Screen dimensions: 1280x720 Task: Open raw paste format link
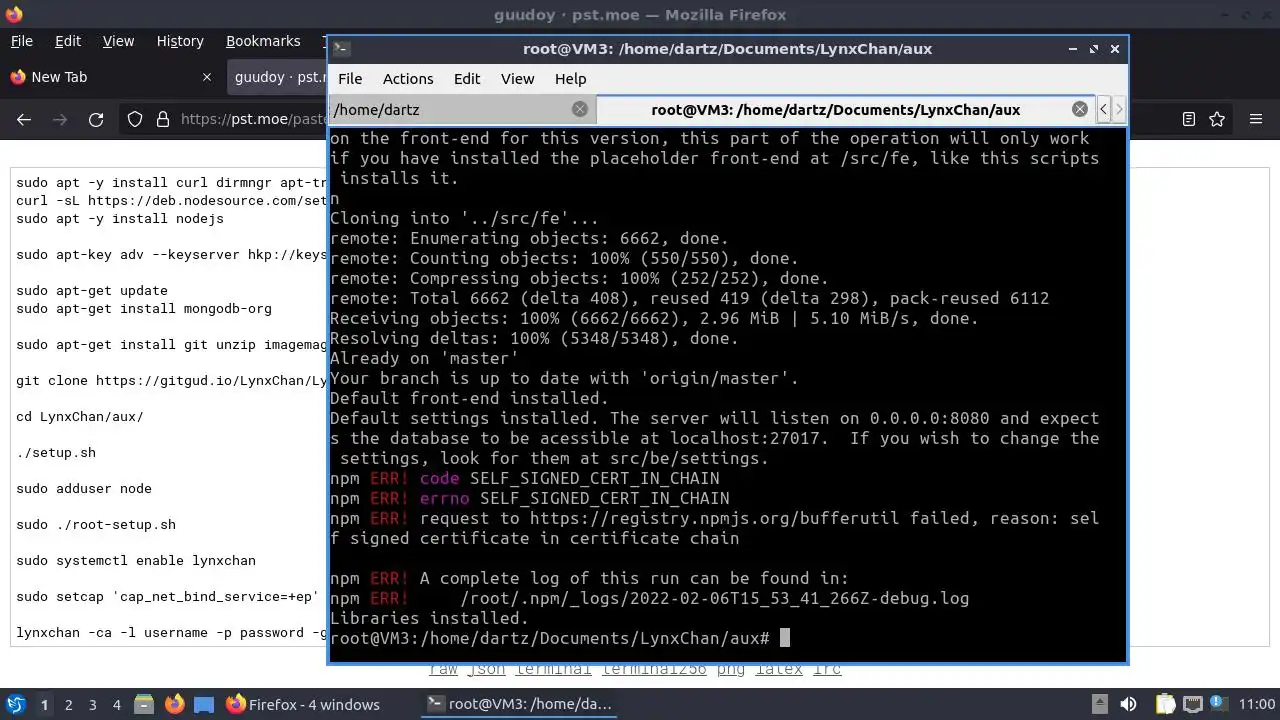pyautogui.click(x=444, y=669)
